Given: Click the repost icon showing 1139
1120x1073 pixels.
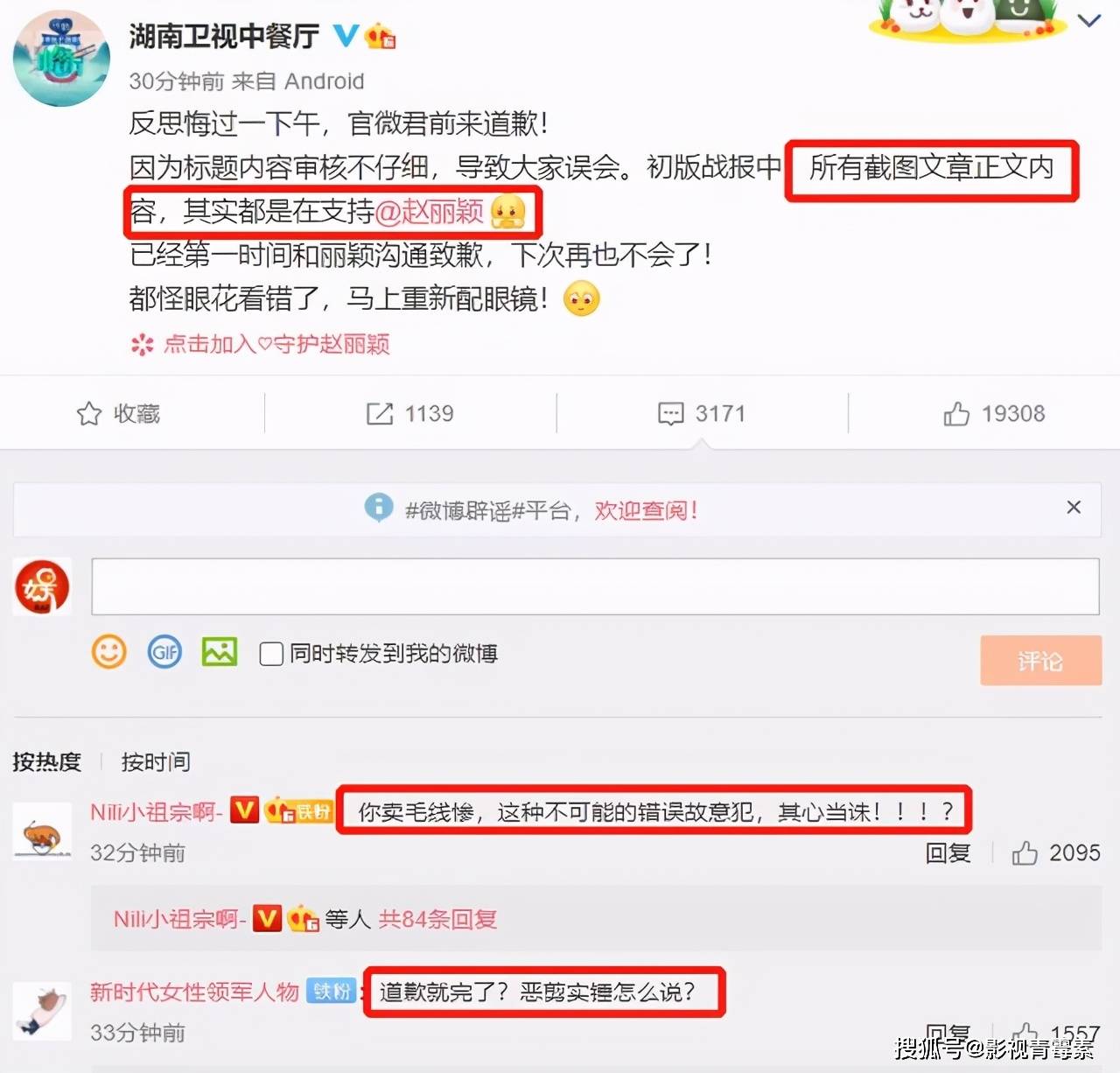Looking at the screenshot, I should coord(380,414).
